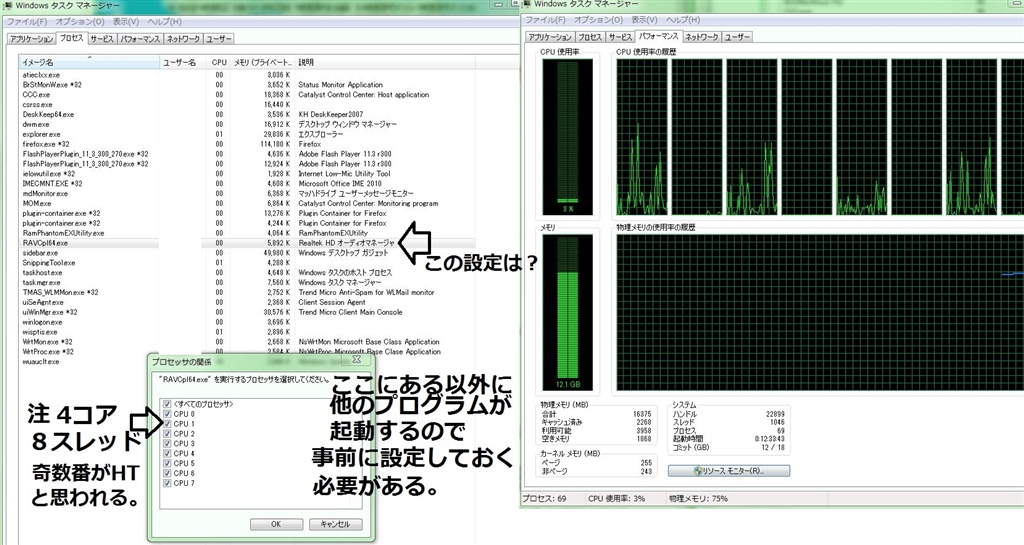Switch to ネットワーク tab in right window

click(x=701, y=37)
